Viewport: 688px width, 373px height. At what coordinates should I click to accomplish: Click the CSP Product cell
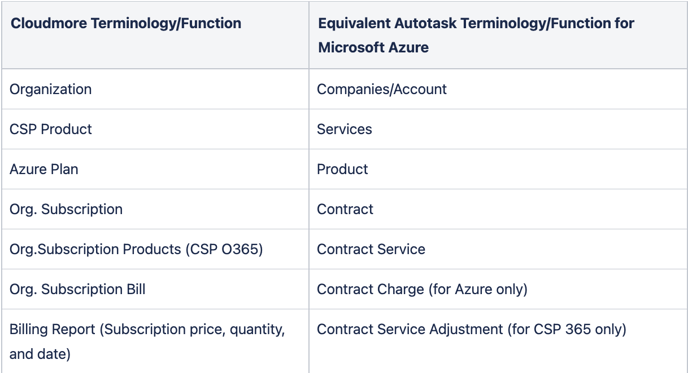pos(155,129)
